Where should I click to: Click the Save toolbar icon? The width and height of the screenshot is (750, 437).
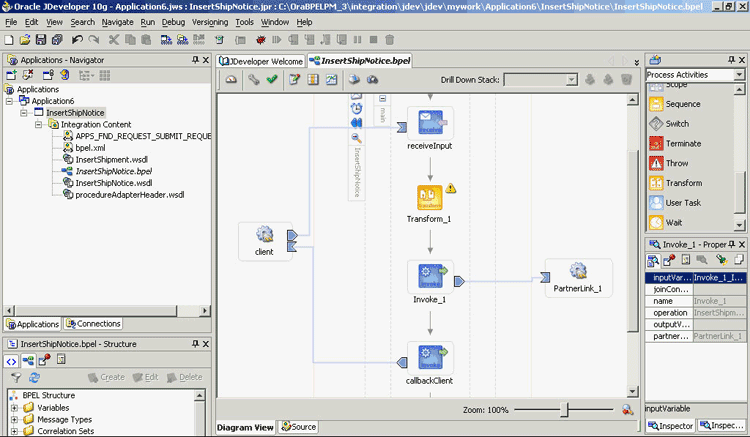point(41,40)
